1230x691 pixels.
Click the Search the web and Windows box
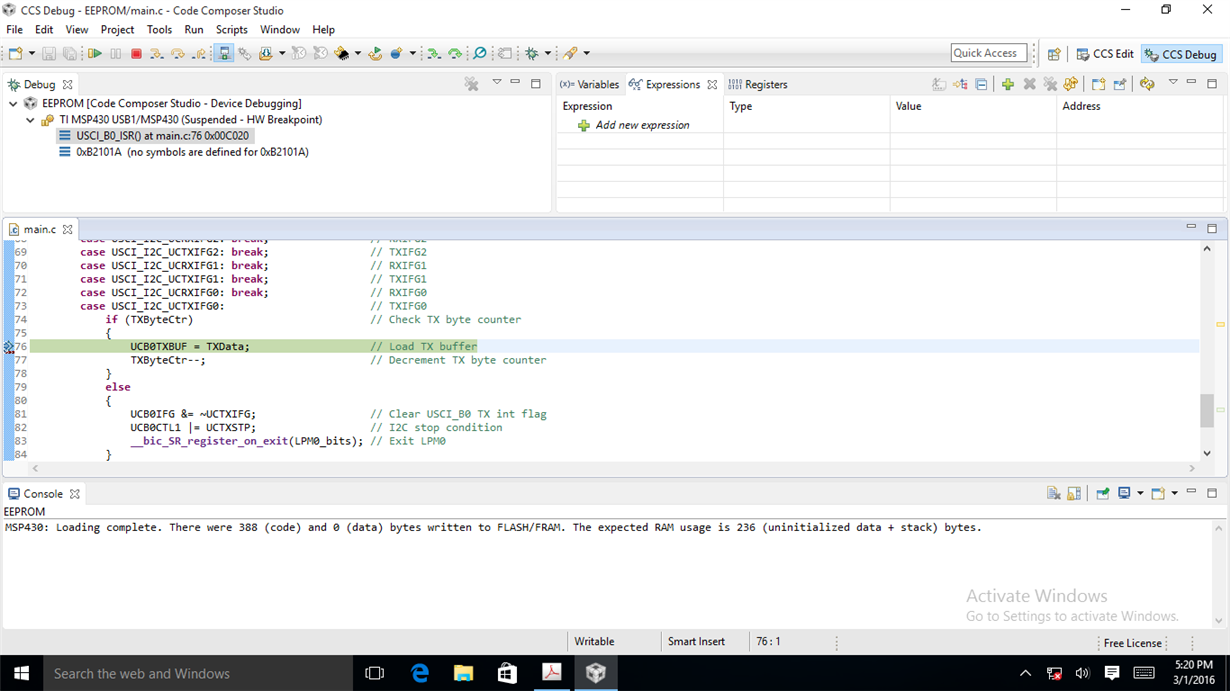[x=197, y=673]
